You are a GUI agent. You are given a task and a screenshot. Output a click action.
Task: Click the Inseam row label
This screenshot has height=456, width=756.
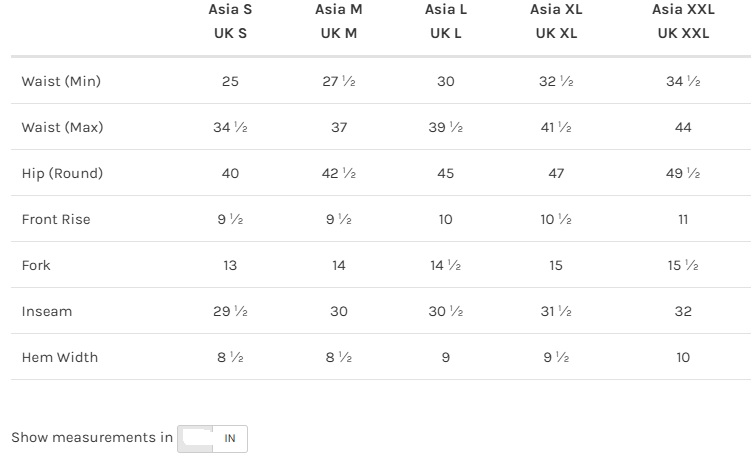pyautogui.click(x=47, y=311)
